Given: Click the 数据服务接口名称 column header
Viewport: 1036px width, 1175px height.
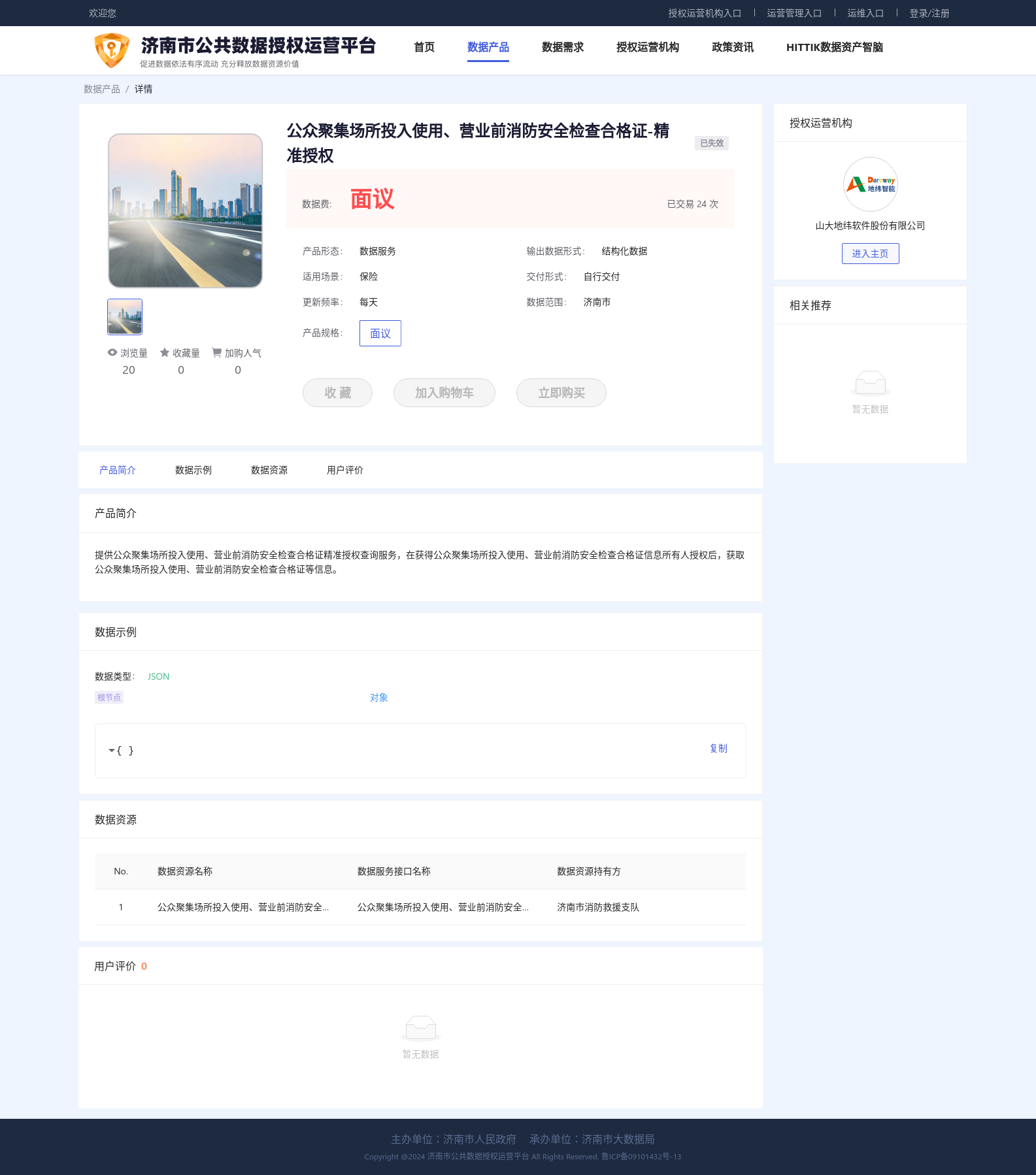Looking at the screenshot, I should pos(394,871).
